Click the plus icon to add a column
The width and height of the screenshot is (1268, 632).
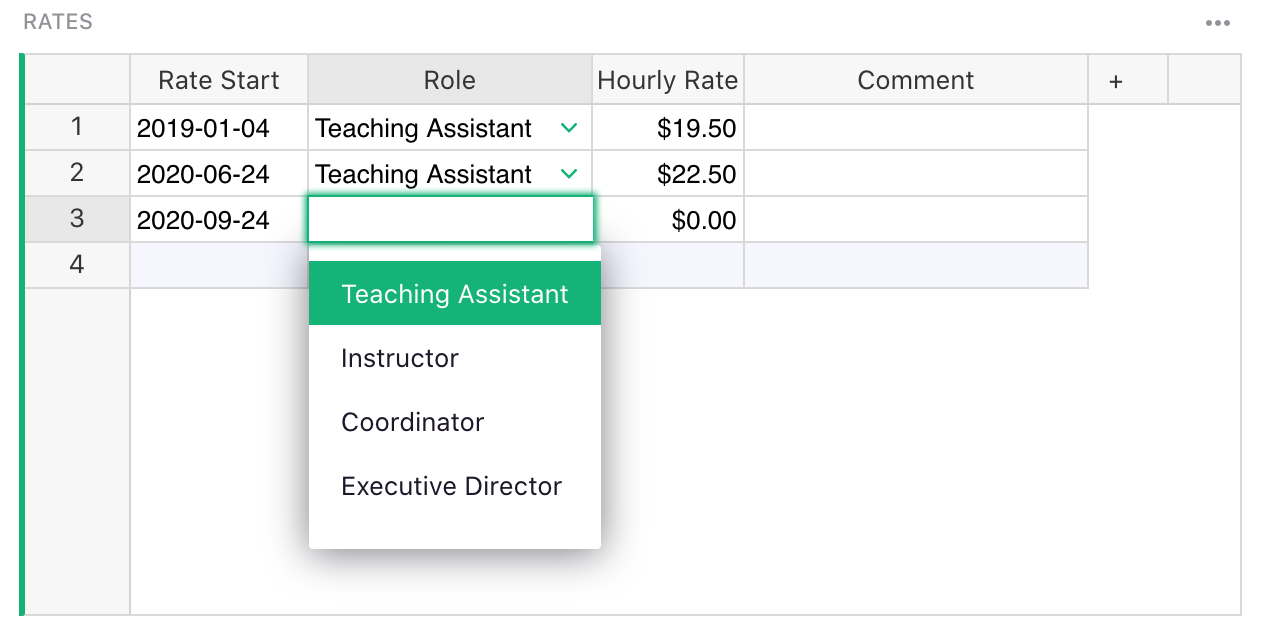tap(1115, 79)
